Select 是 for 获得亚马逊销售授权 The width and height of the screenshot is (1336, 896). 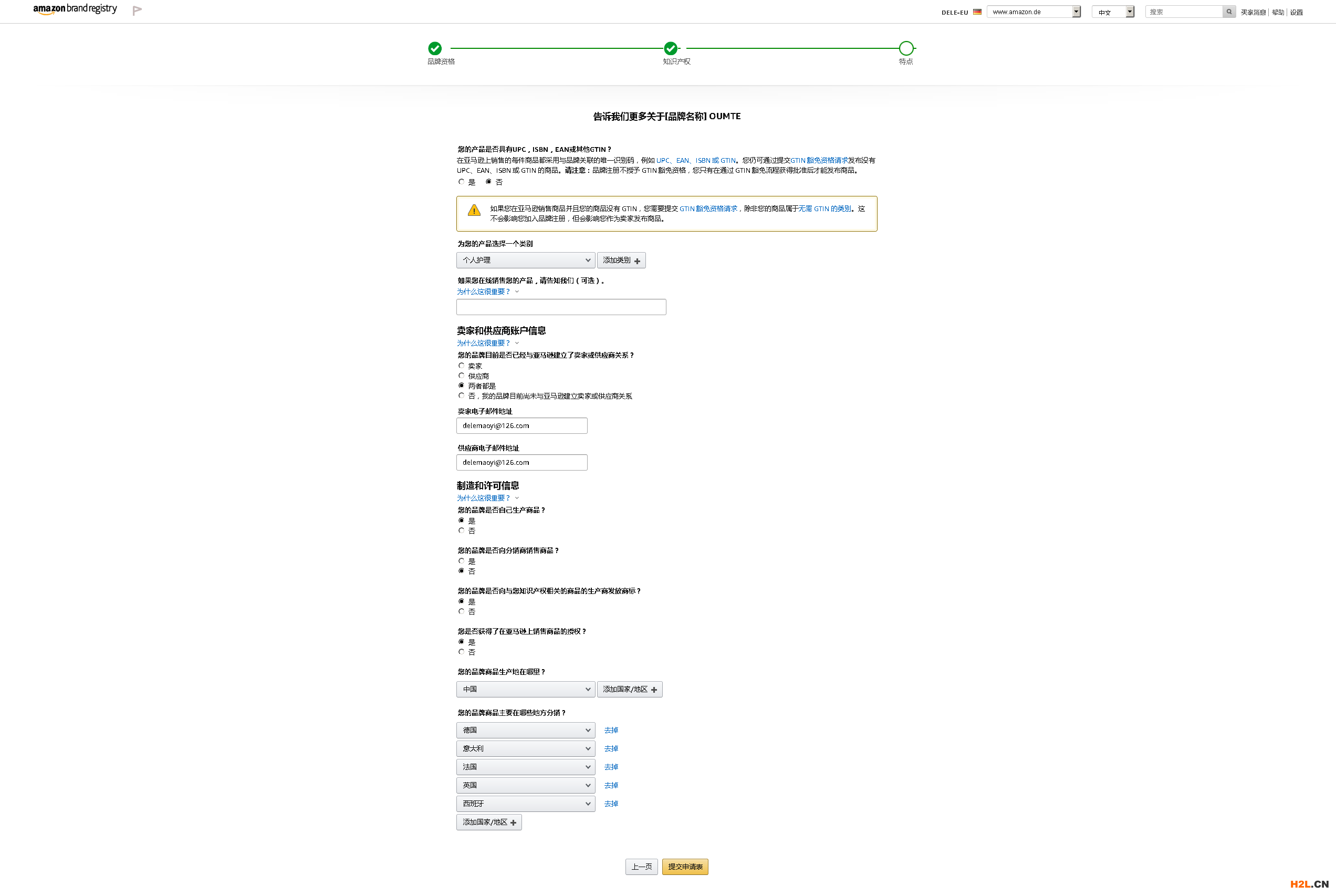[461, 642]
